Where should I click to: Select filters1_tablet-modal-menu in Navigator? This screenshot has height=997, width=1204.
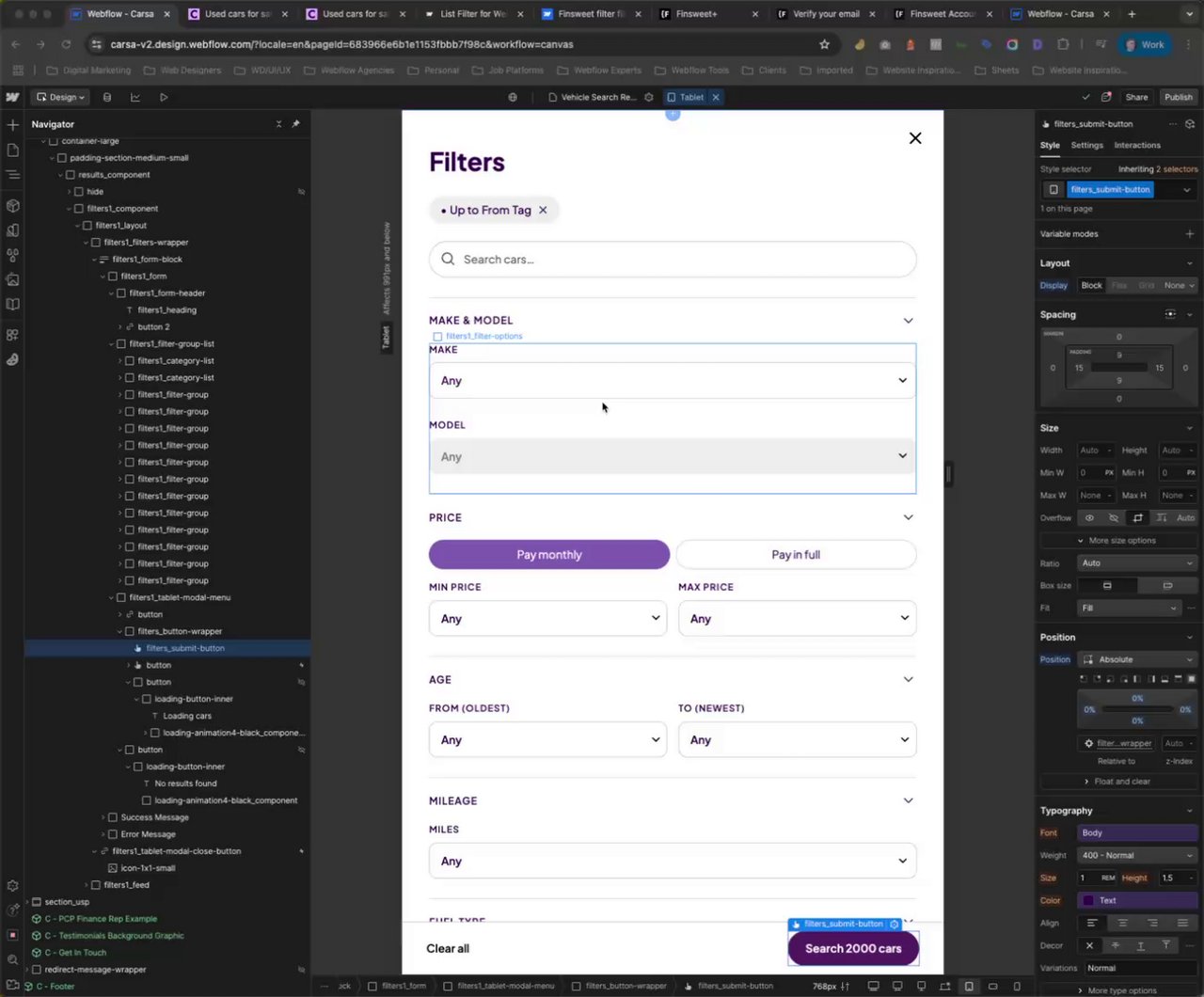point(179,597)
